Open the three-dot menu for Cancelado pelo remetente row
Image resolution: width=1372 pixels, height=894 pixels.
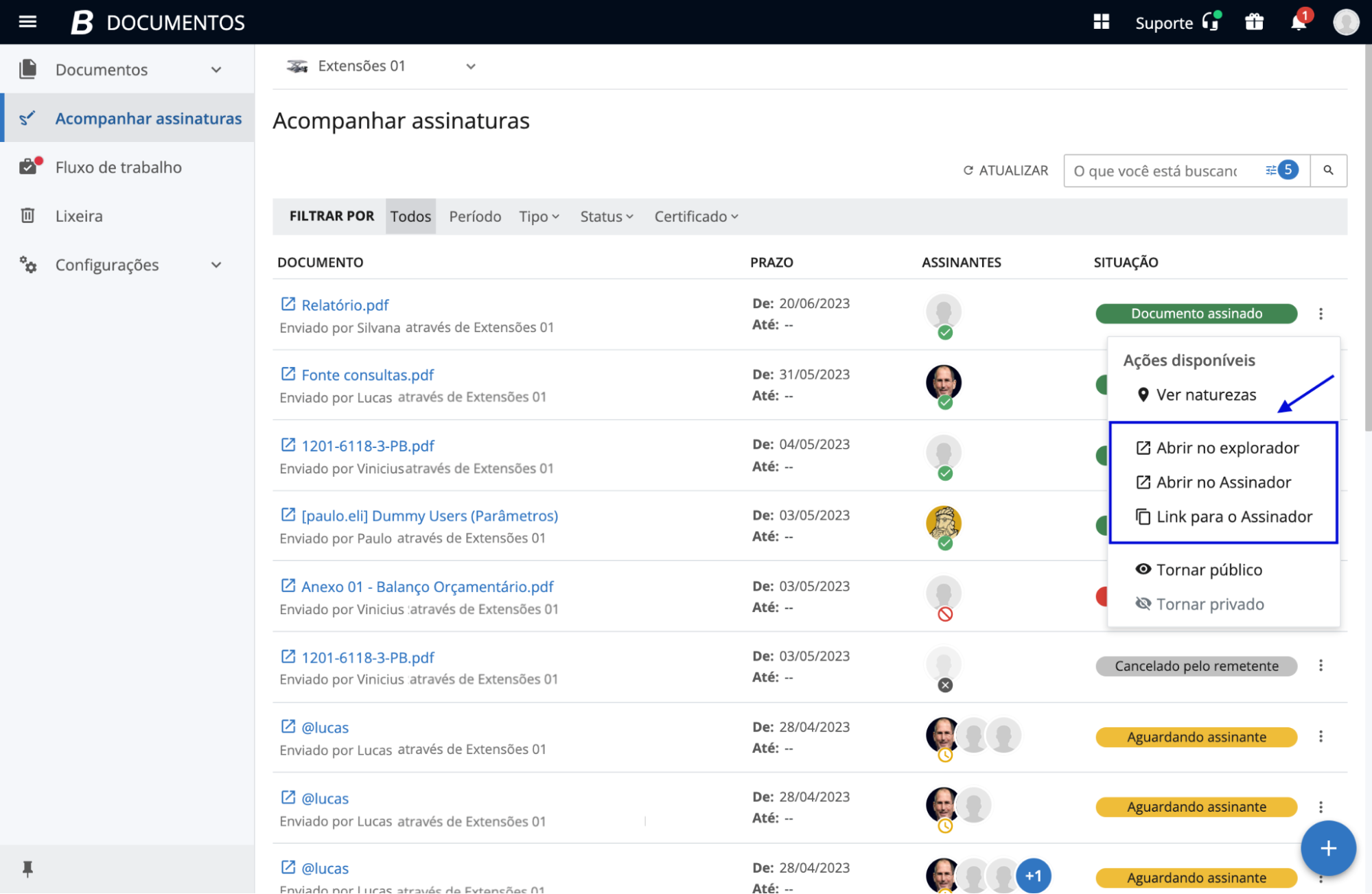(x=1321, y=666)
